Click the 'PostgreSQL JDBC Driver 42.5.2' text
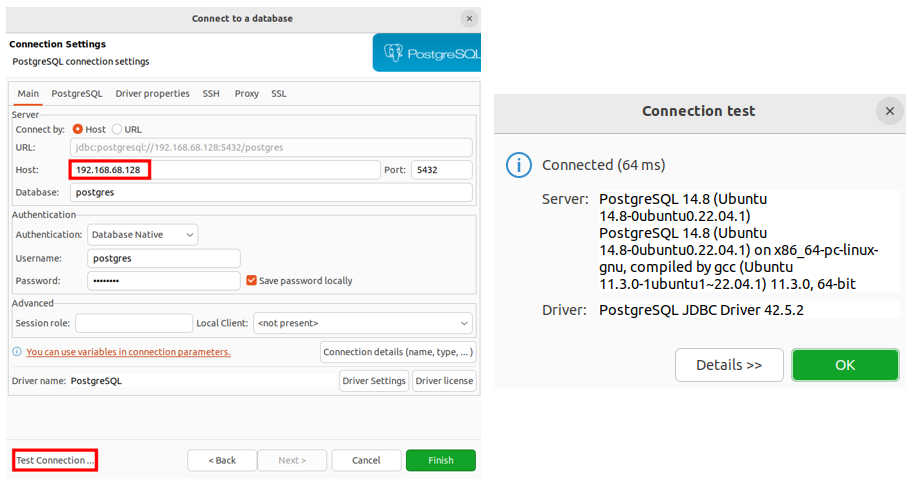 coord(701,310)
